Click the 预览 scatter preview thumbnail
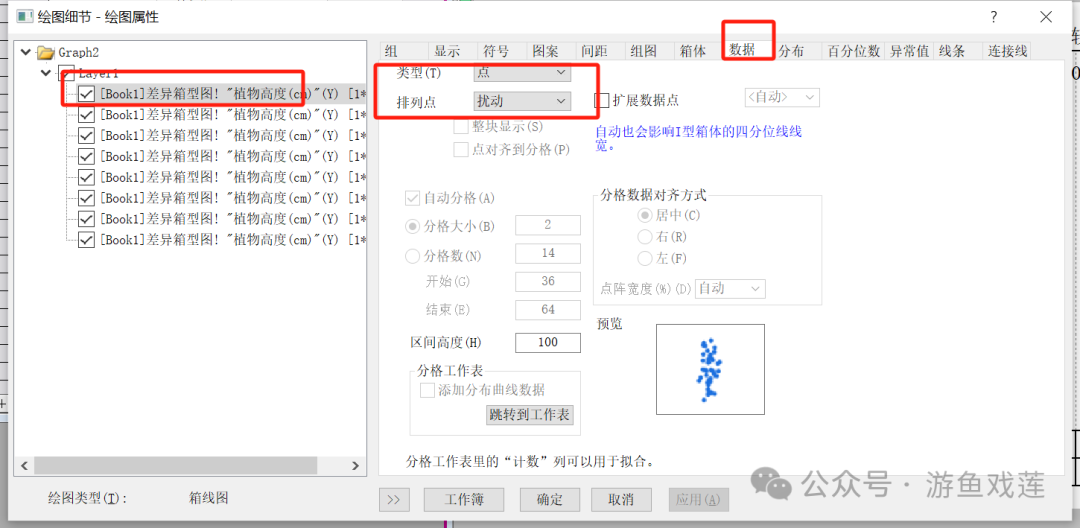The width and height of the screenshot is (1080, 528). [710, 370]
